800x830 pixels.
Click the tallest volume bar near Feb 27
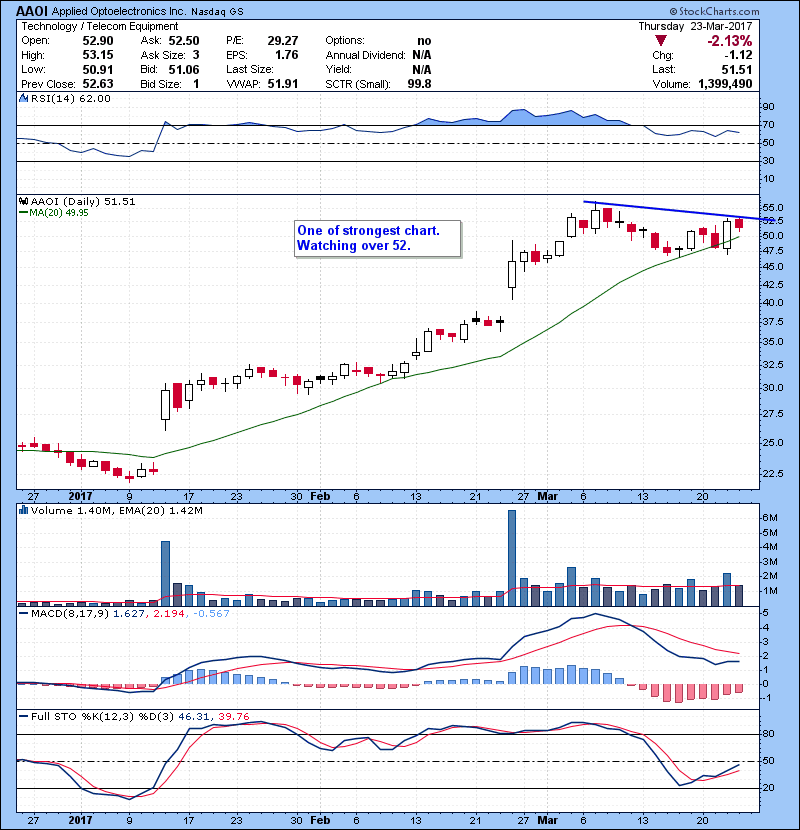[x=511, y=558]
